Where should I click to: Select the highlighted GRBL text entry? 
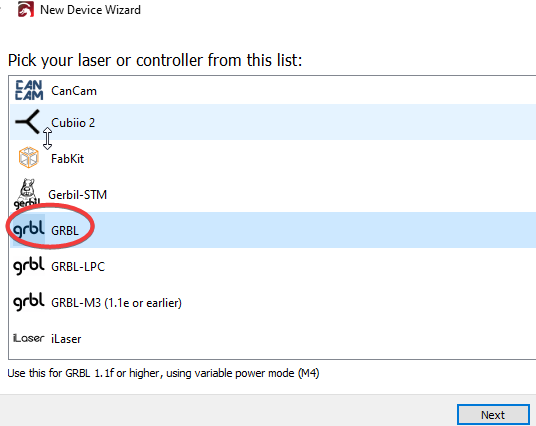(65, 230)
